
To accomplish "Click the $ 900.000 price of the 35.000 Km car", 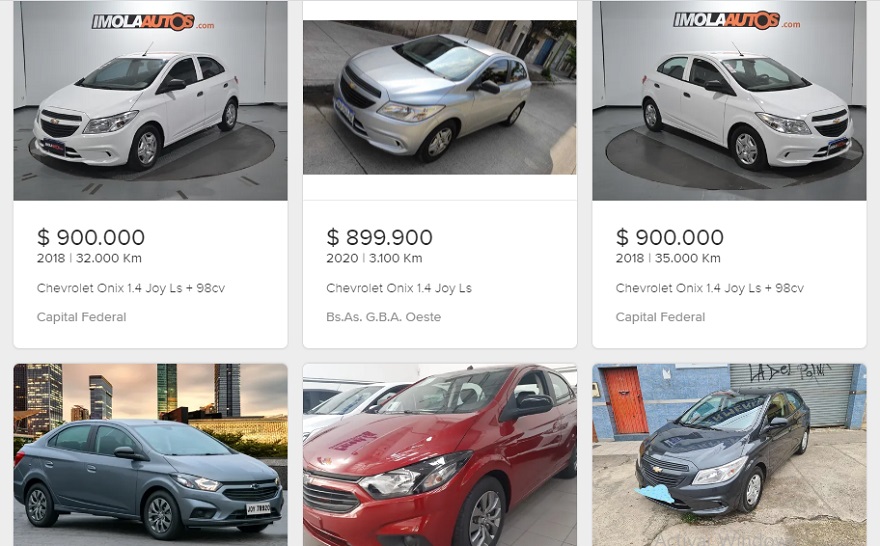I will coord(670,237).
